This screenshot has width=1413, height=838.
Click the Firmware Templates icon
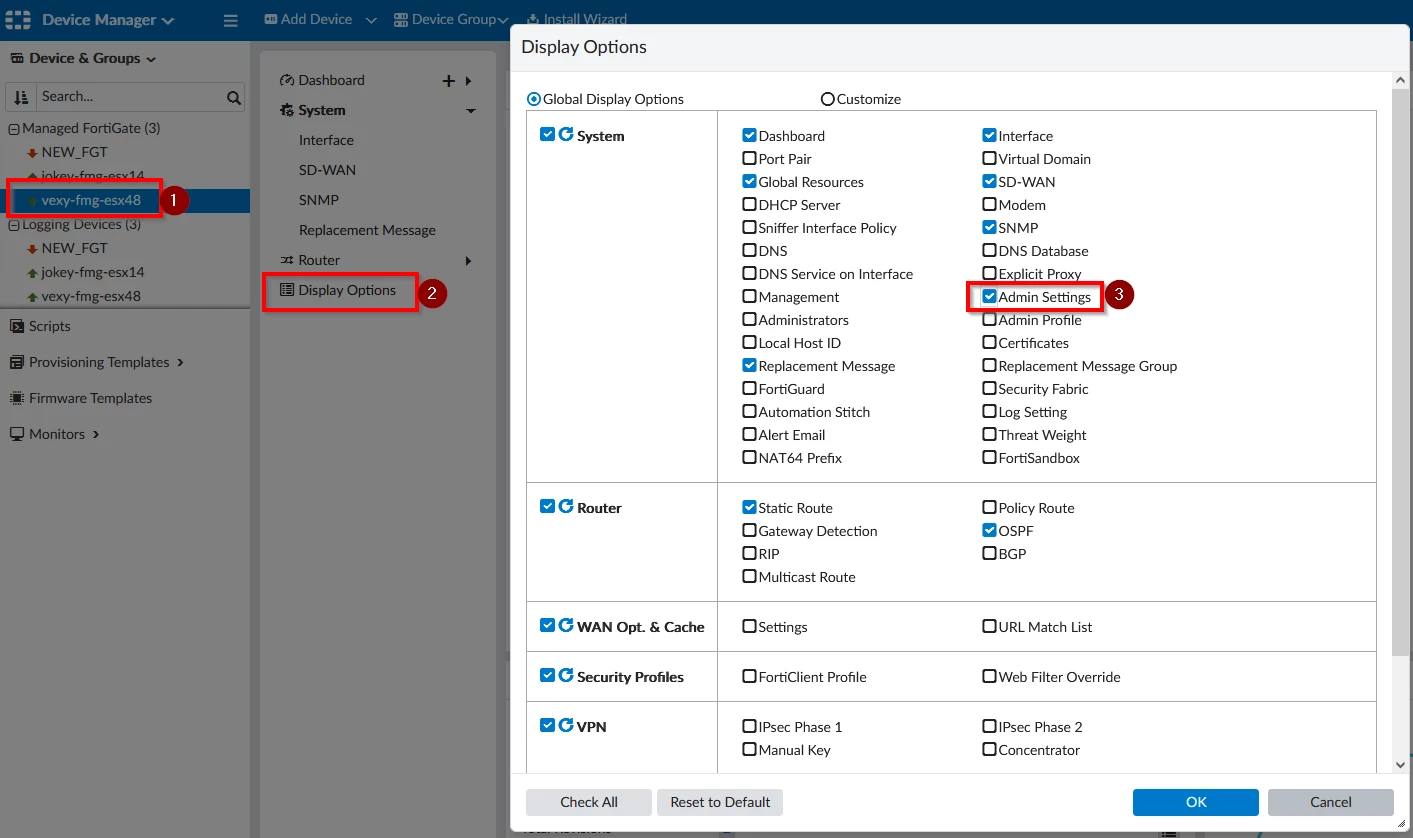17,398
